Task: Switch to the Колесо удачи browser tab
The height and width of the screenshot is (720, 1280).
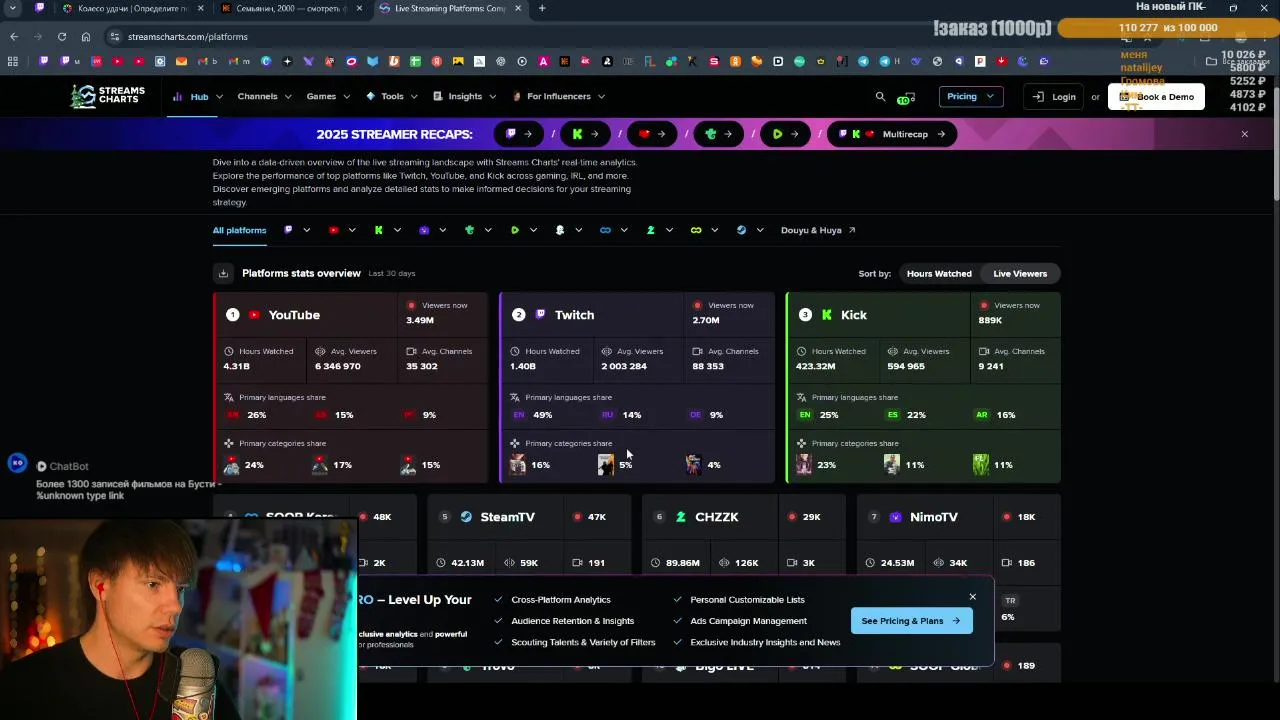Action: coord(133,8)
